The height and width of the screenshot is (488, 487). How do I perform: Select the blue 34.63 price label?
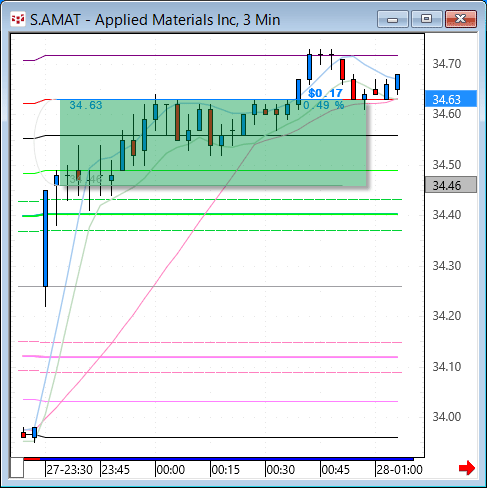coord(451,99)
